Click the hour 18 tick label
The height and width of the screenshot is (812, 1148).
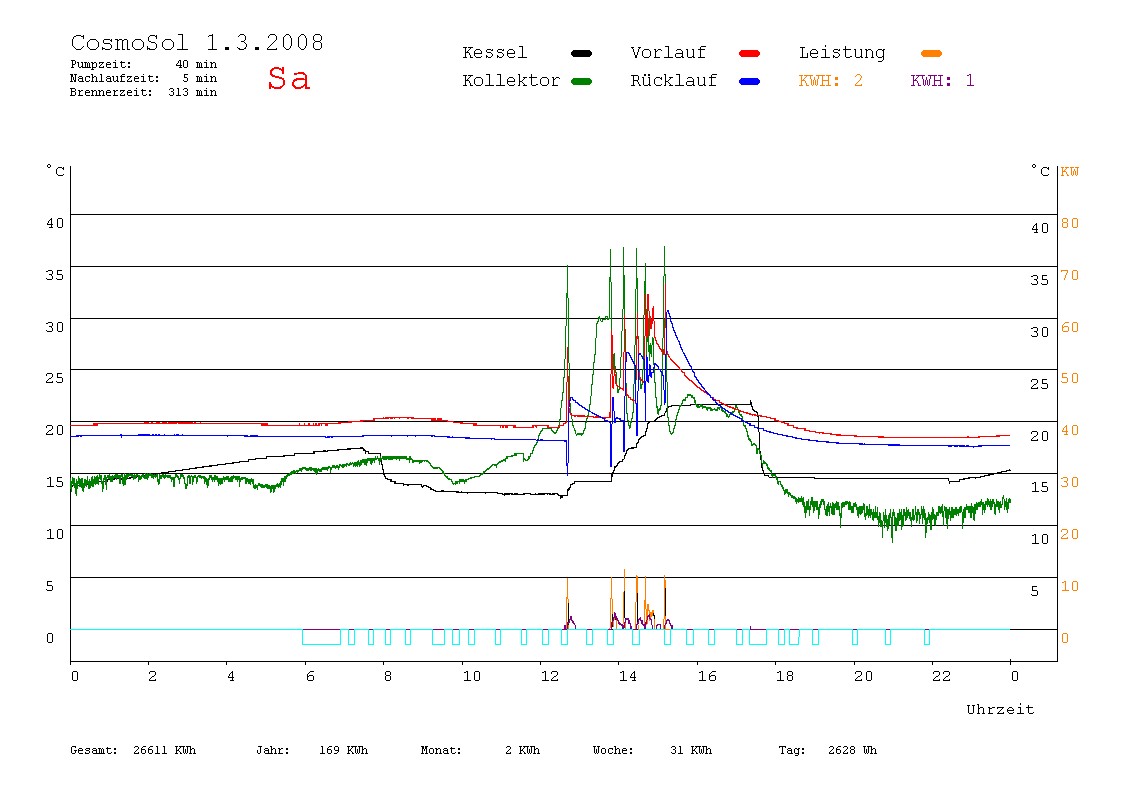coord(785,677)
